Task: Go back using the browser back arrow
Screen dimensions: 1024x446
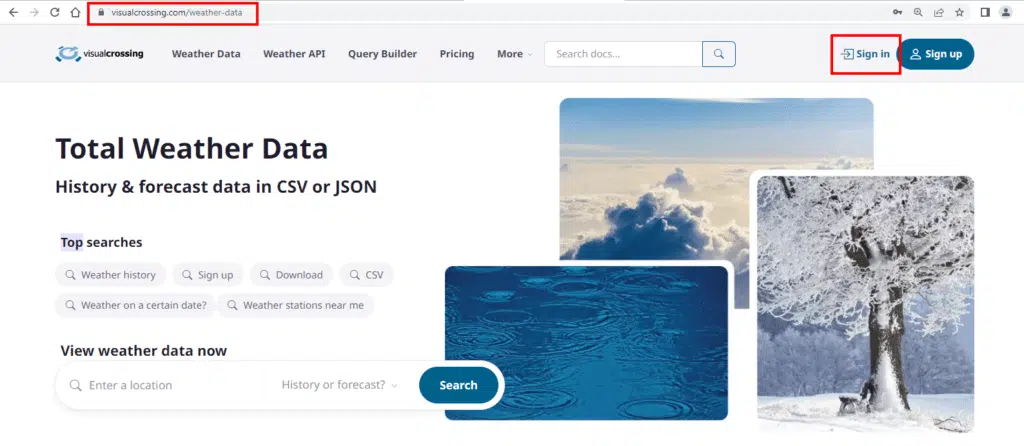Action: (x=13, y=12)
